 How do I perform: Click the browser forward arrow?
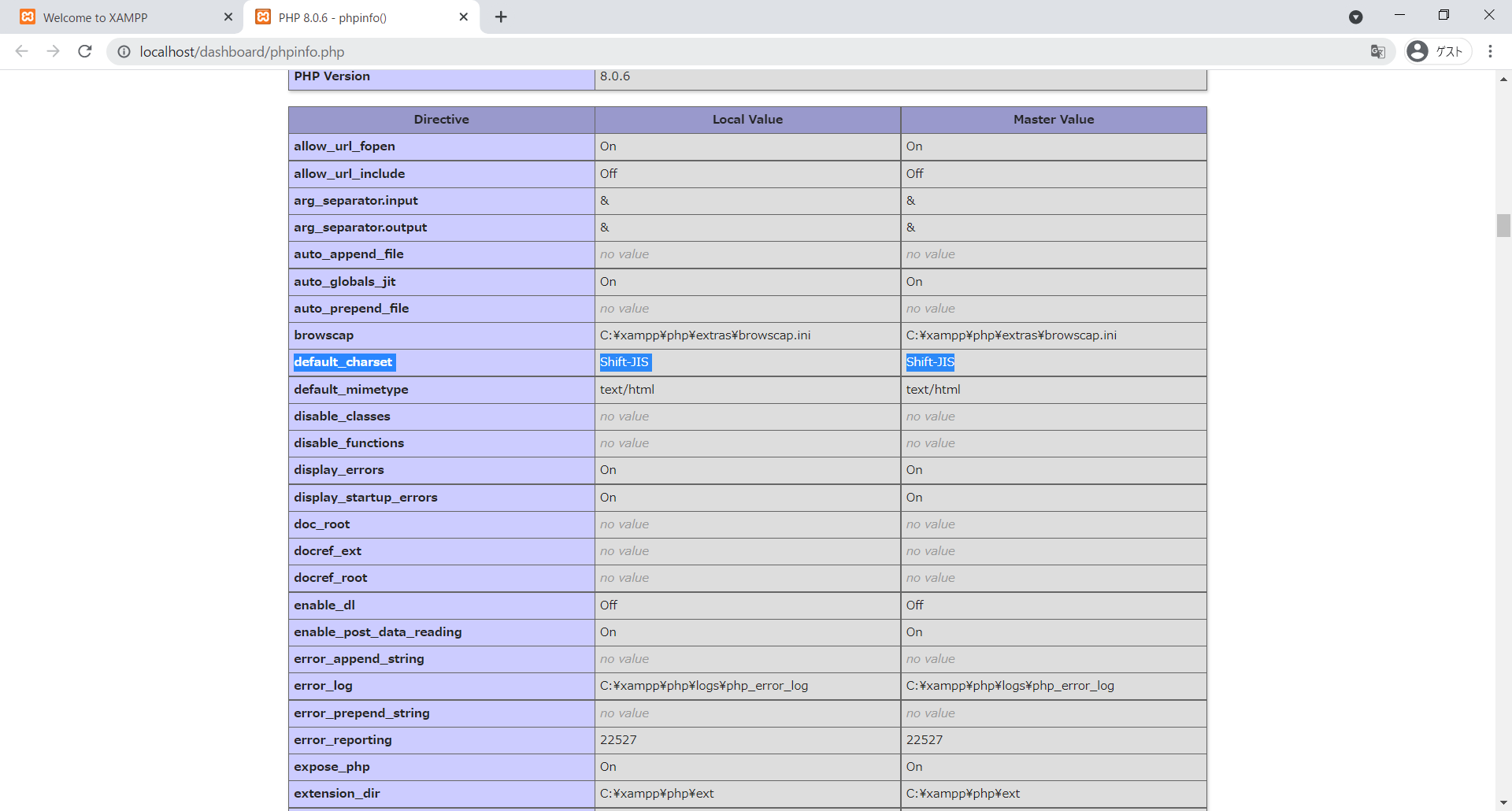53,51
